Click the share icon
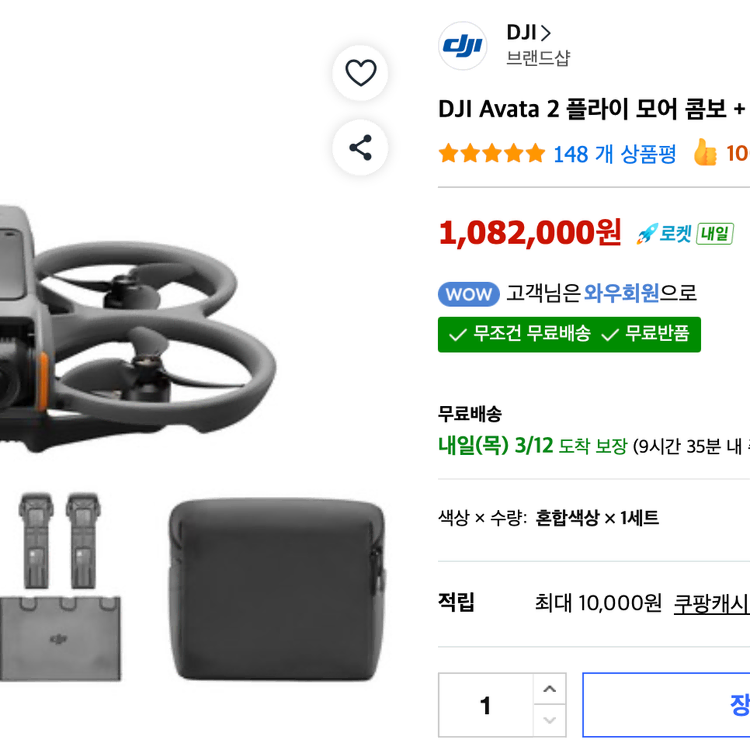Screen dimensions: 750x750 (360, 148)
